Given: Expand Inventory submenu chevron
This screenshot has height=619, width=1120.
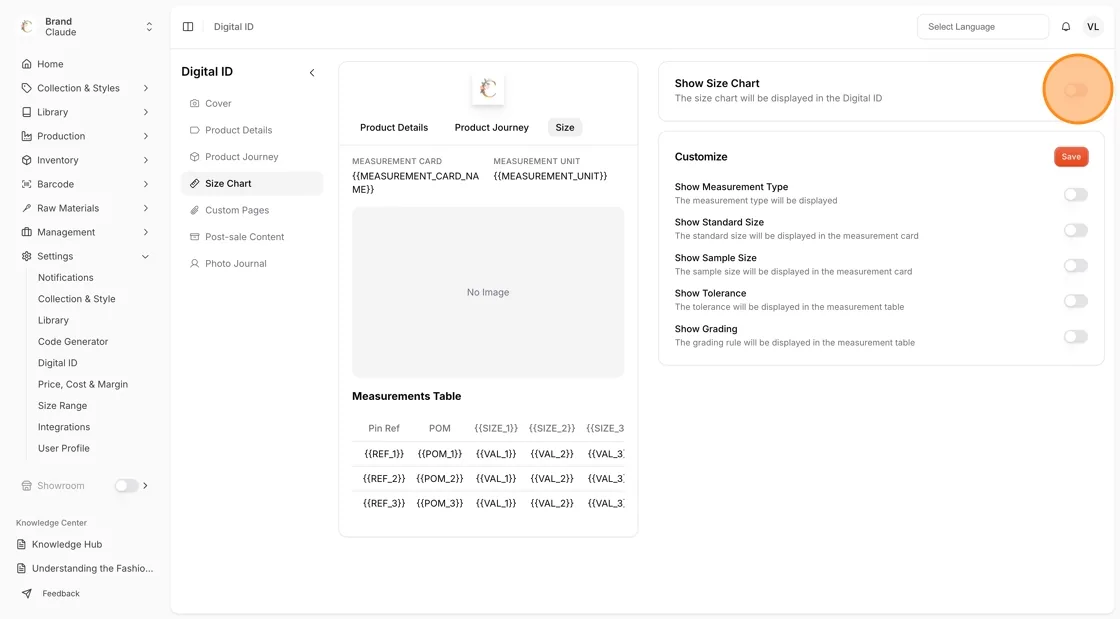Looking at the screenshot, I should pyautogui.click(x=146, y=160).
